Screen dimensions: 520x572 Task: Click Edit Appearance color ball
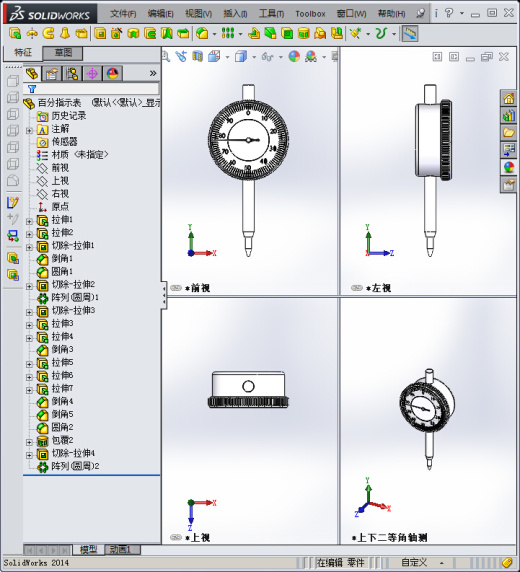point(294,57)
